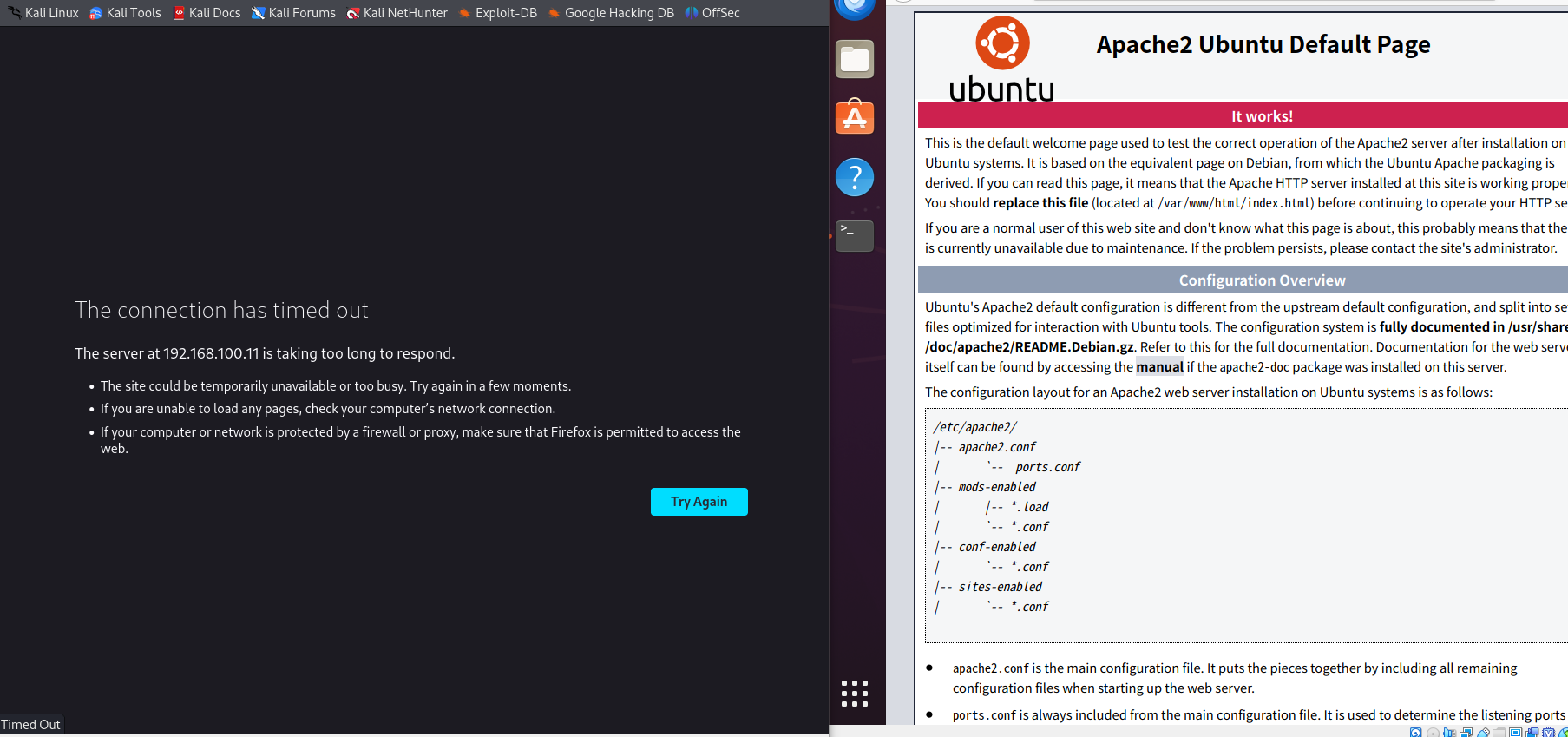Click 'conf-enabled' in the config tree
Image resolution: width=1568 pixels, height=737 pixels.
pyautogui.click(x=997, y=547)
